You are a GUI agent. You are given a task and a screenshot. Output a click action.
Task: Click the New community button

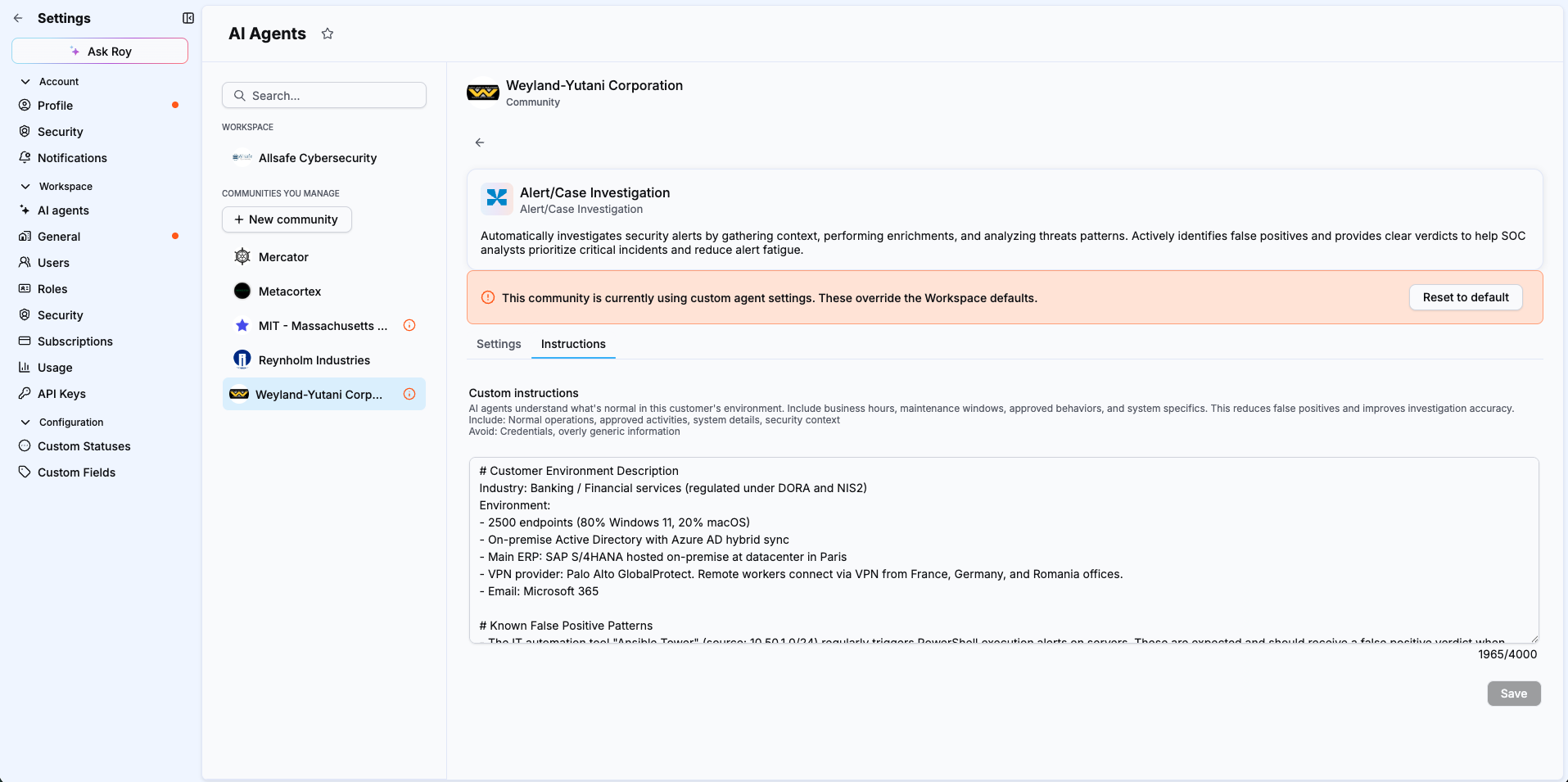point(287,219)
